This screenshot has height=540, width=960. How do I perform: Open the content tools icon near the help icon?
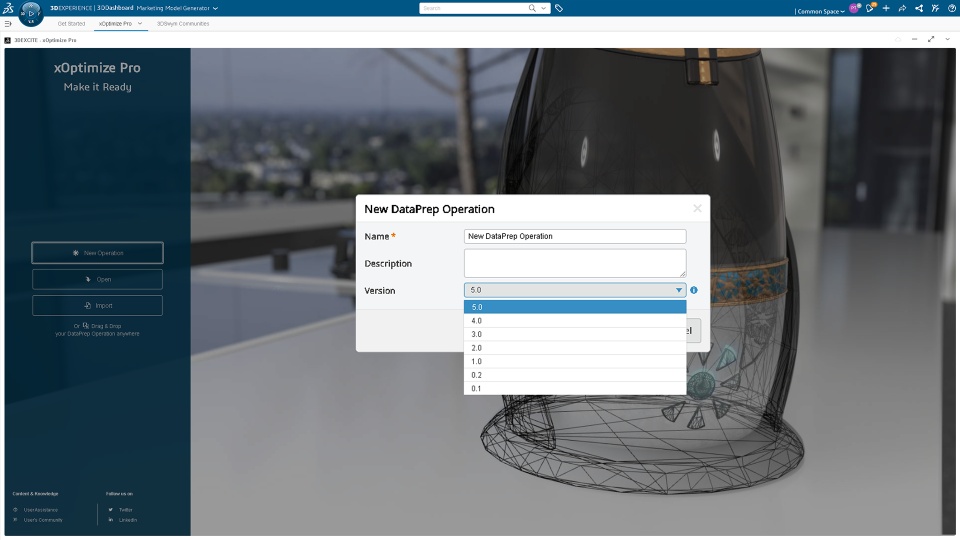click(935, 8)
